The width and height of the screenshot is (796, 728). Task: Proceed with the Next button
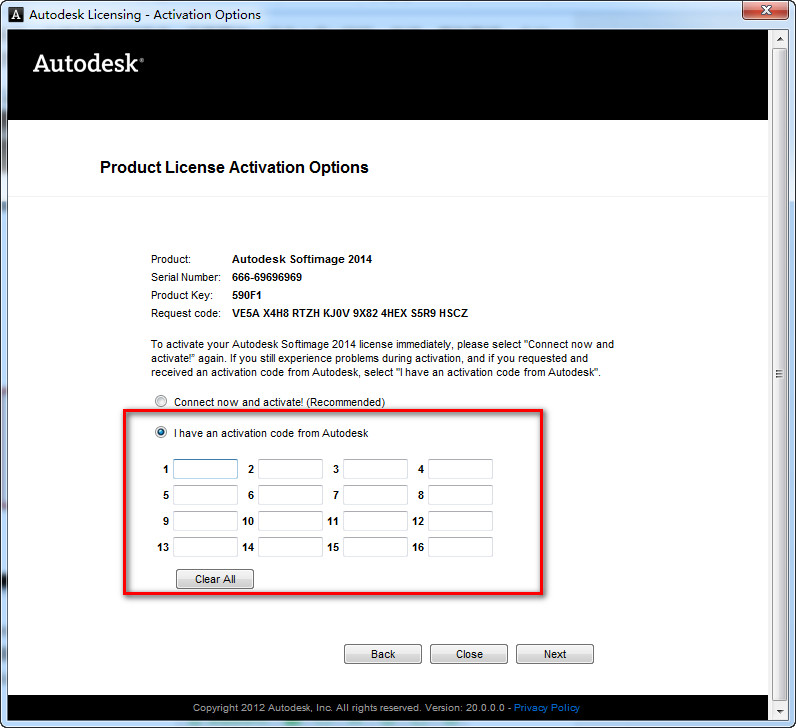[x=555, y=654]
